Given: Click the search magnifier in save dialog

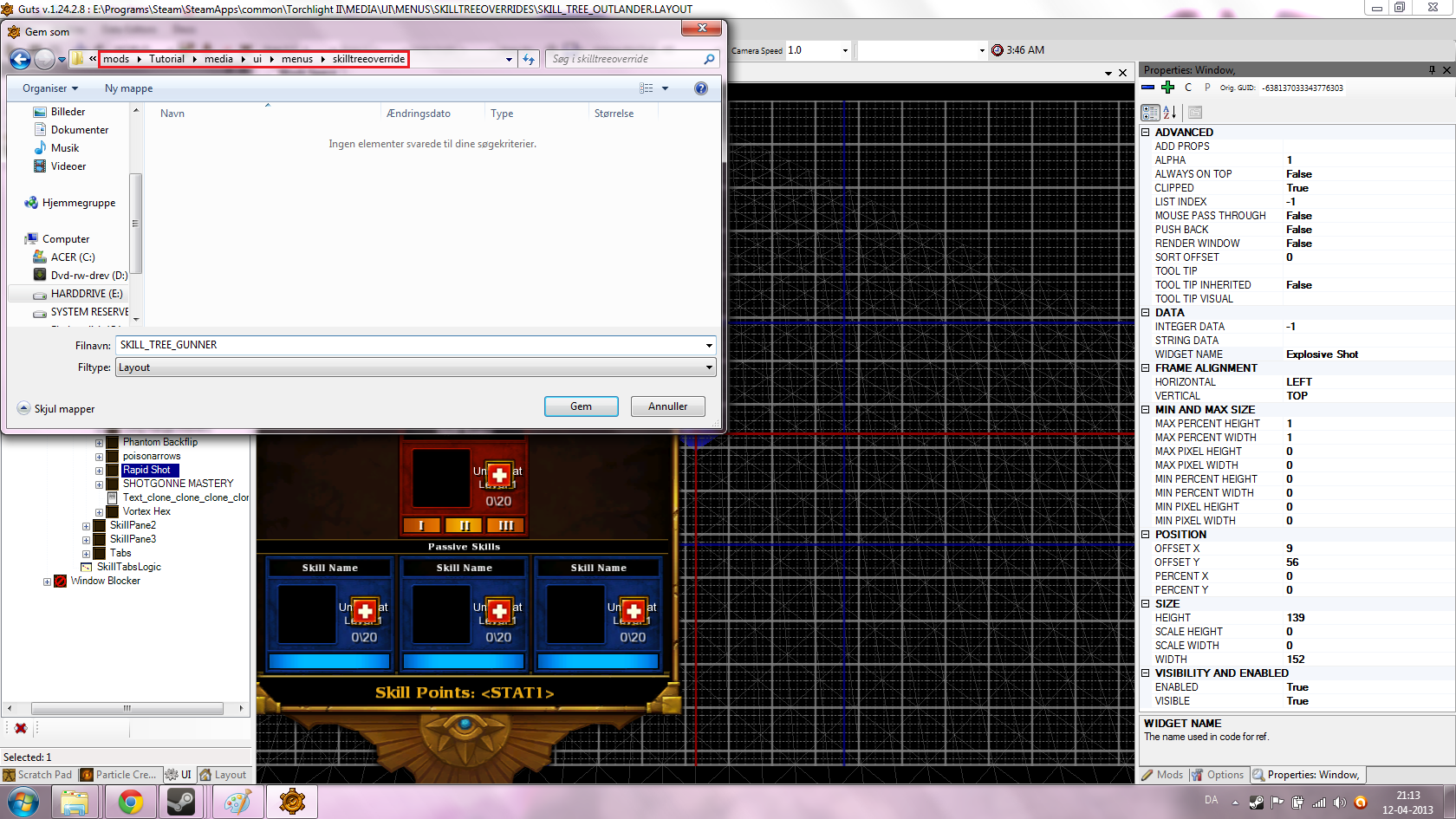Looking at the screenshot, I should coord(709,59).
